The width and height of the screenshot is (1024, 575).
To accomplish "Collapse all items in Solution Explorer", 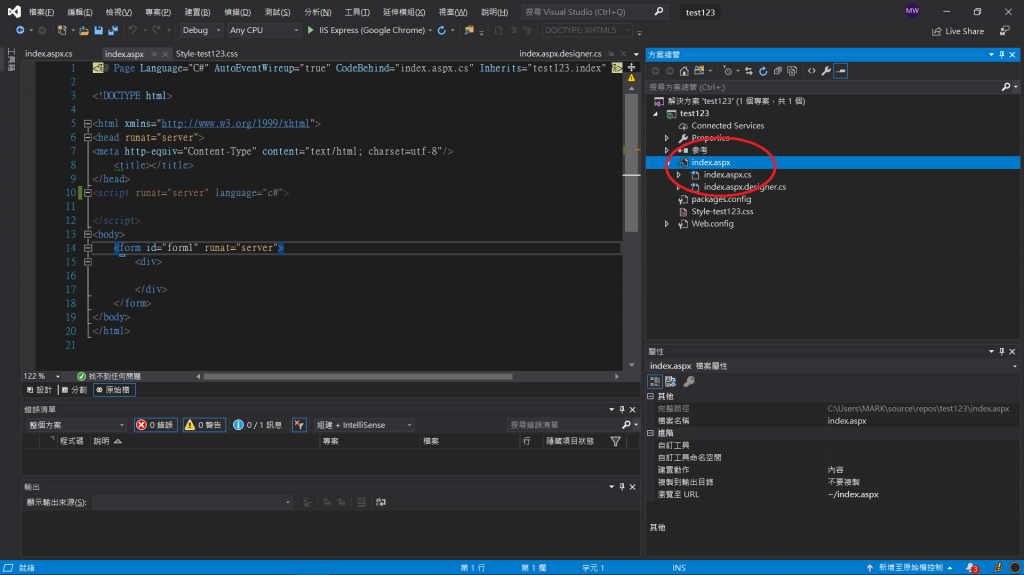I will point(777,71).
